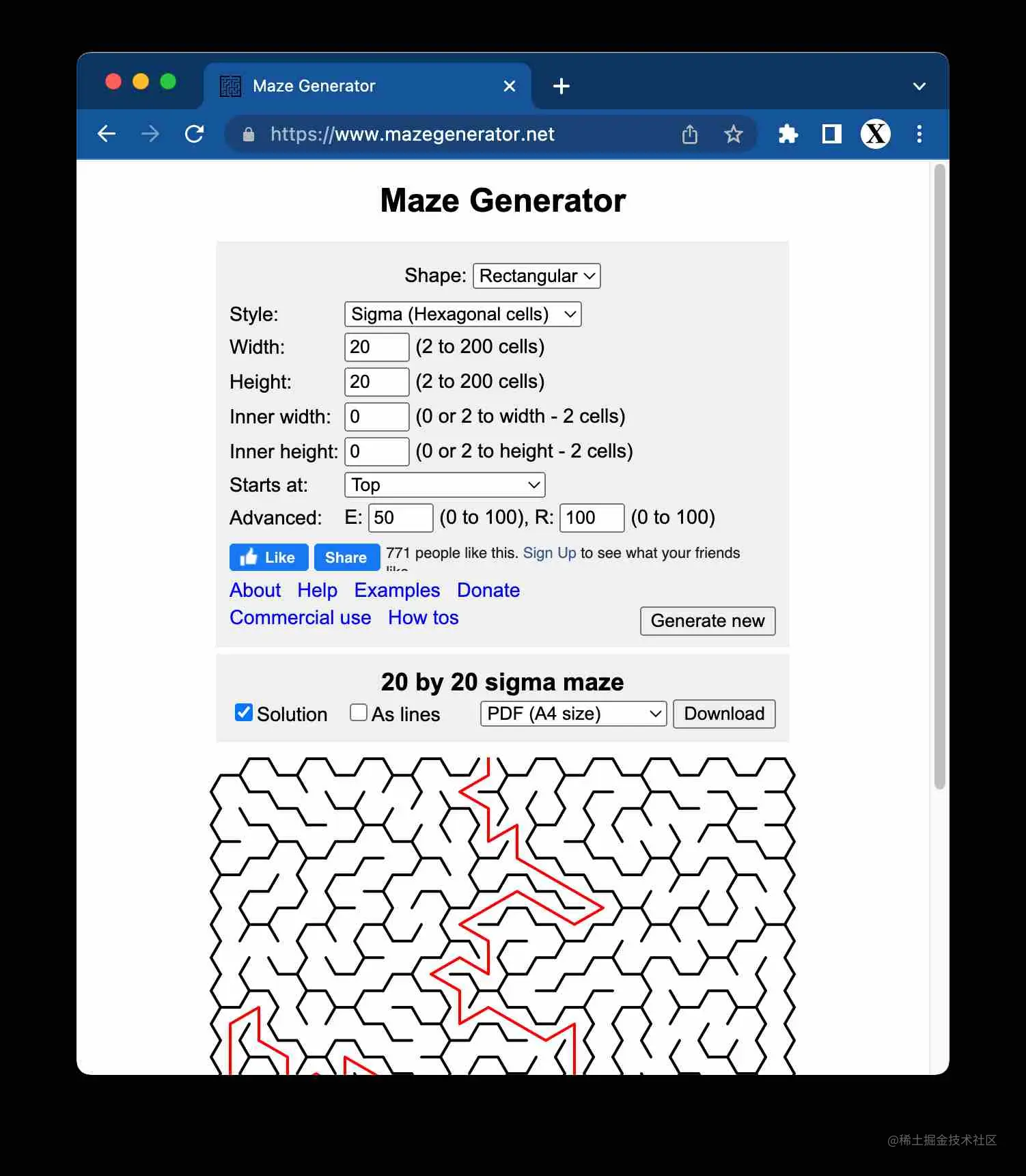This screenshot has height=1176, width=1026.
Task: Select the Maze Generator tab
Action: tap(368, 86)
